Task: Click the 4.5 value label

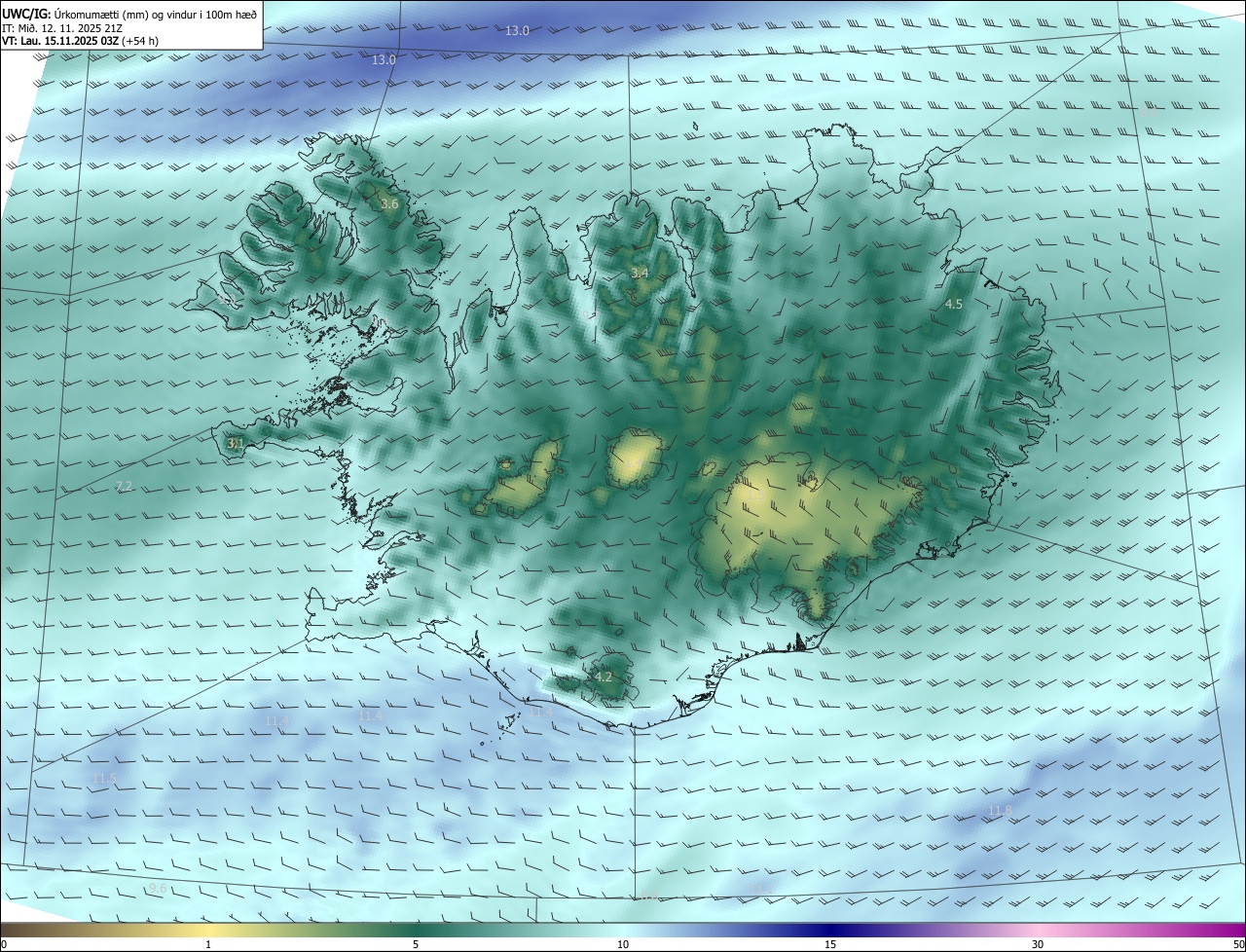Action: [954, 305]
